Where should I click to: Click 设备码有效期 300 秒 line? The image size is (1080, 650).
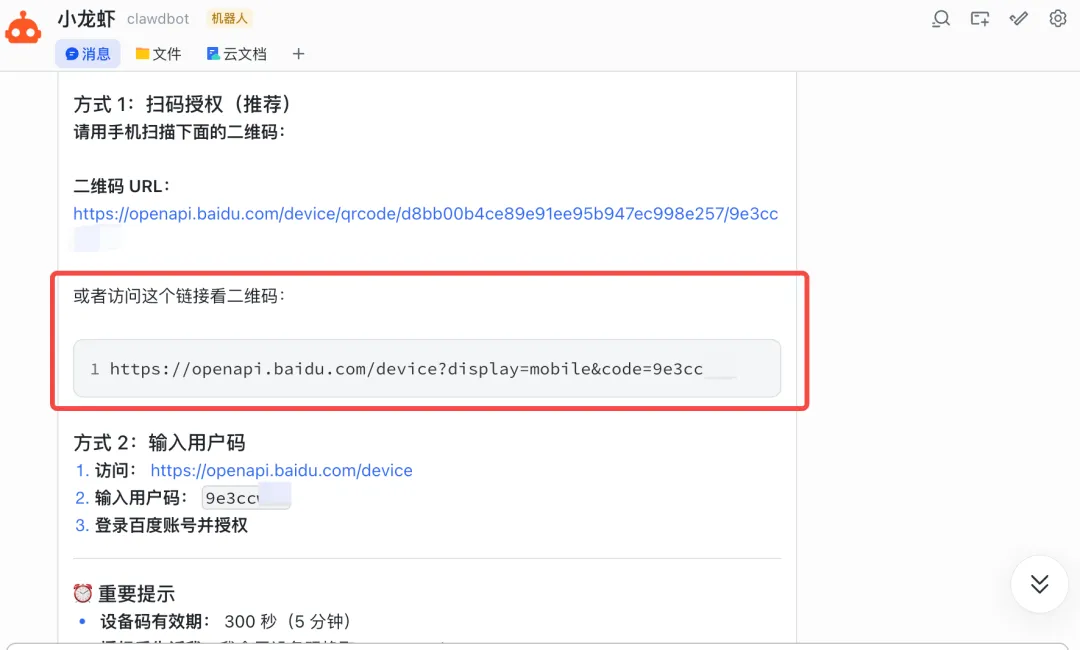pos(225,621)
